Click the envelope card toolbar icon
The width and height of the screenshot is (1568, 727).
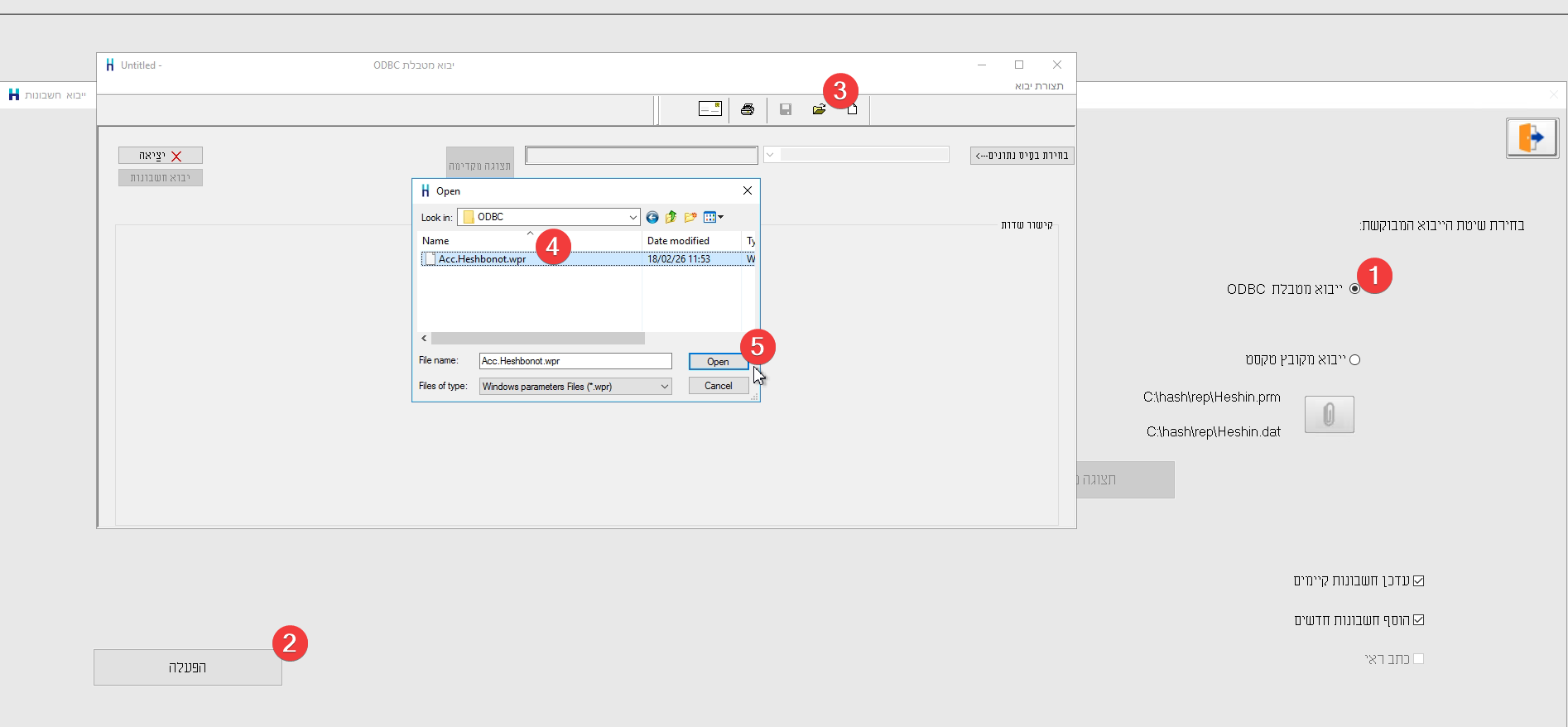[x=709, y=108]
